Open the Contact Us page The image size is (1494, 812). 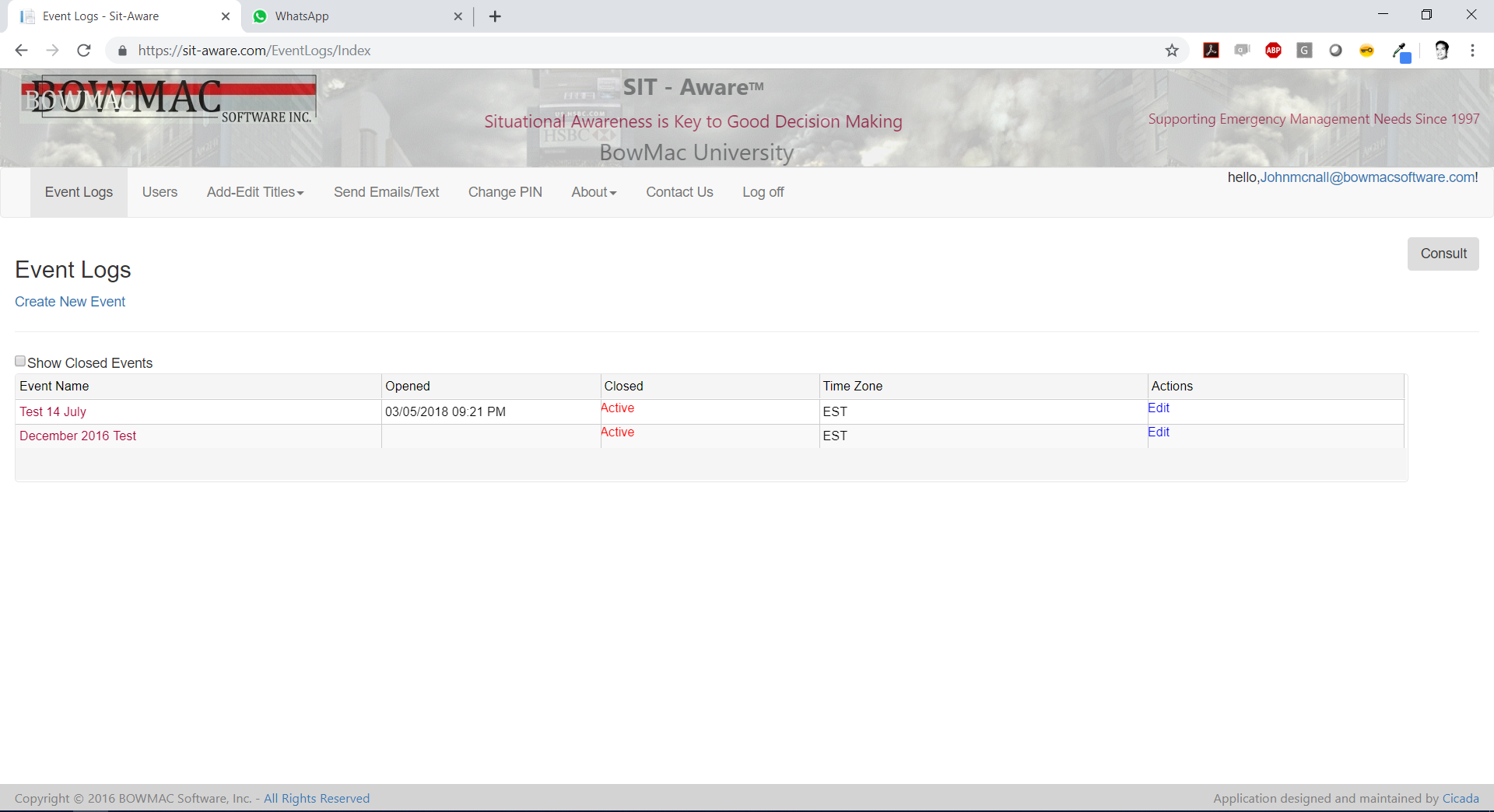679,192
